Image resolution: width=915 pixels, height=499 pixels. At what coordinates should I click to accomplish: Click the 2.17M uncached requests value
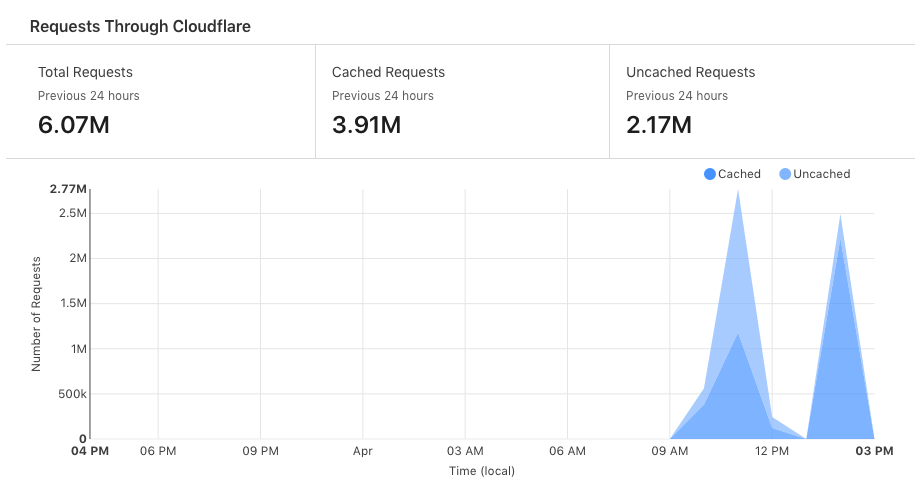tap(659, 125)
